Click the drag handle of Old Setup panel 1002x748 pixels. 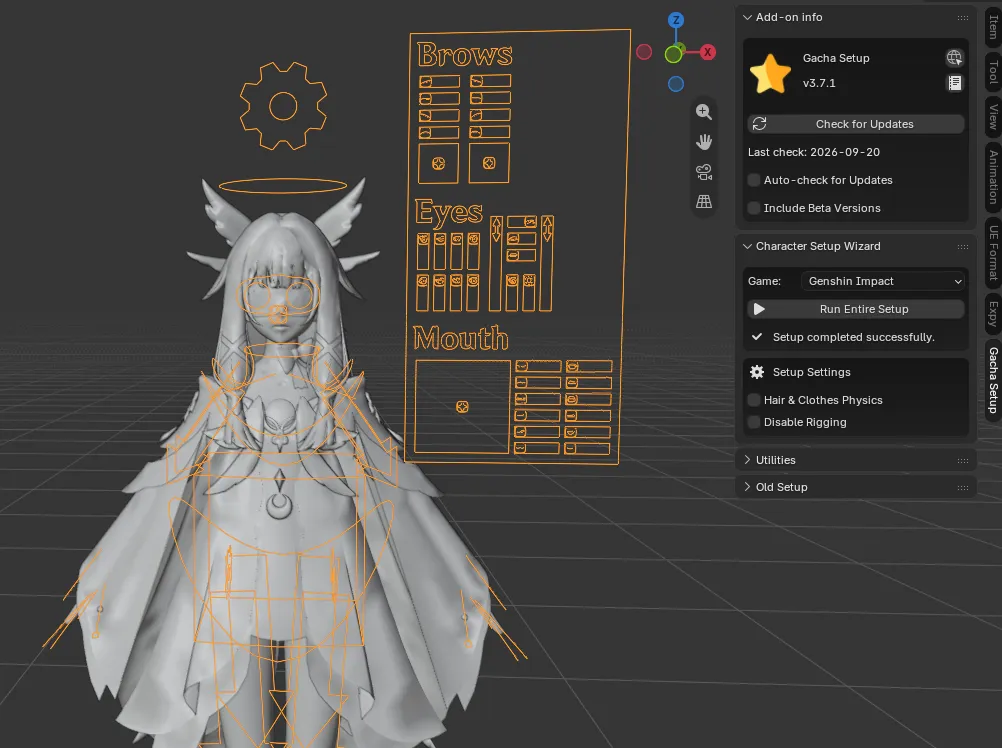[963, 487]
